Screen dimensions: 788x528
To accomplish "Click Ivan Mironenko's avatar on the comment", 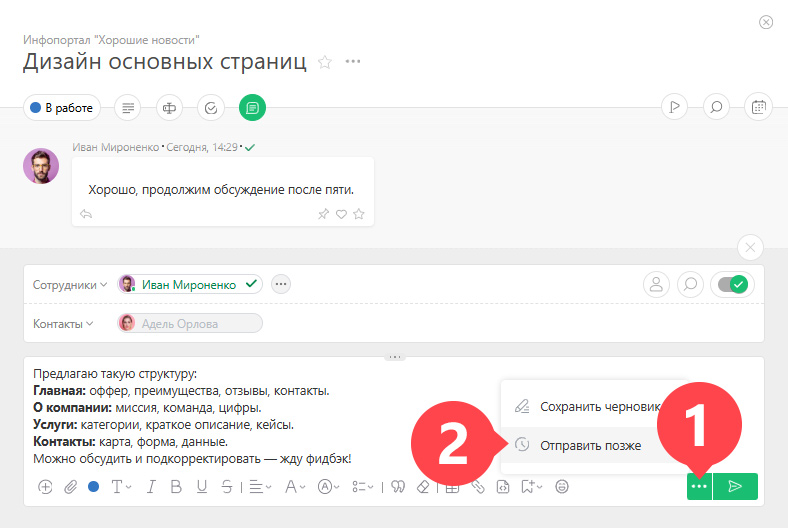I will [x=41, y=166].
